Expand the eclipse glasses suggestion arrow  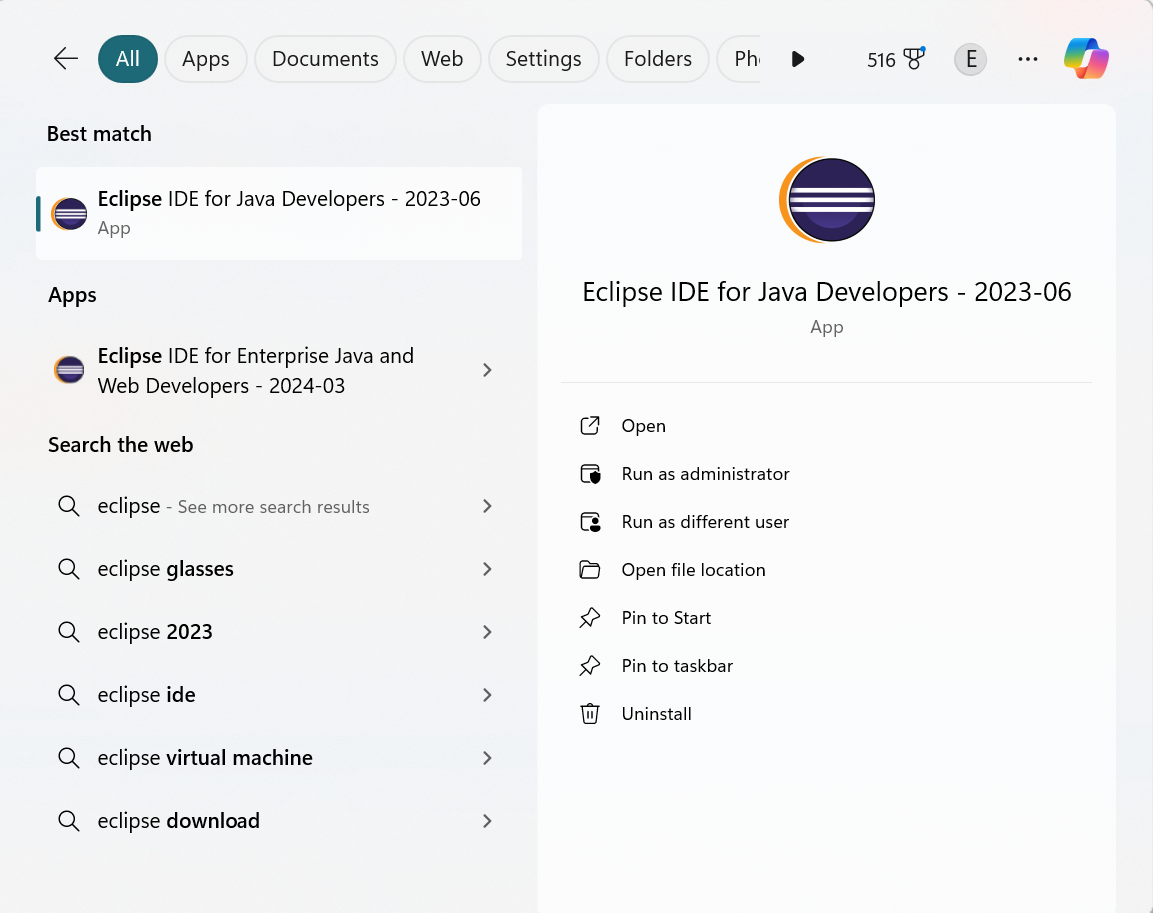tap(487, 569)
